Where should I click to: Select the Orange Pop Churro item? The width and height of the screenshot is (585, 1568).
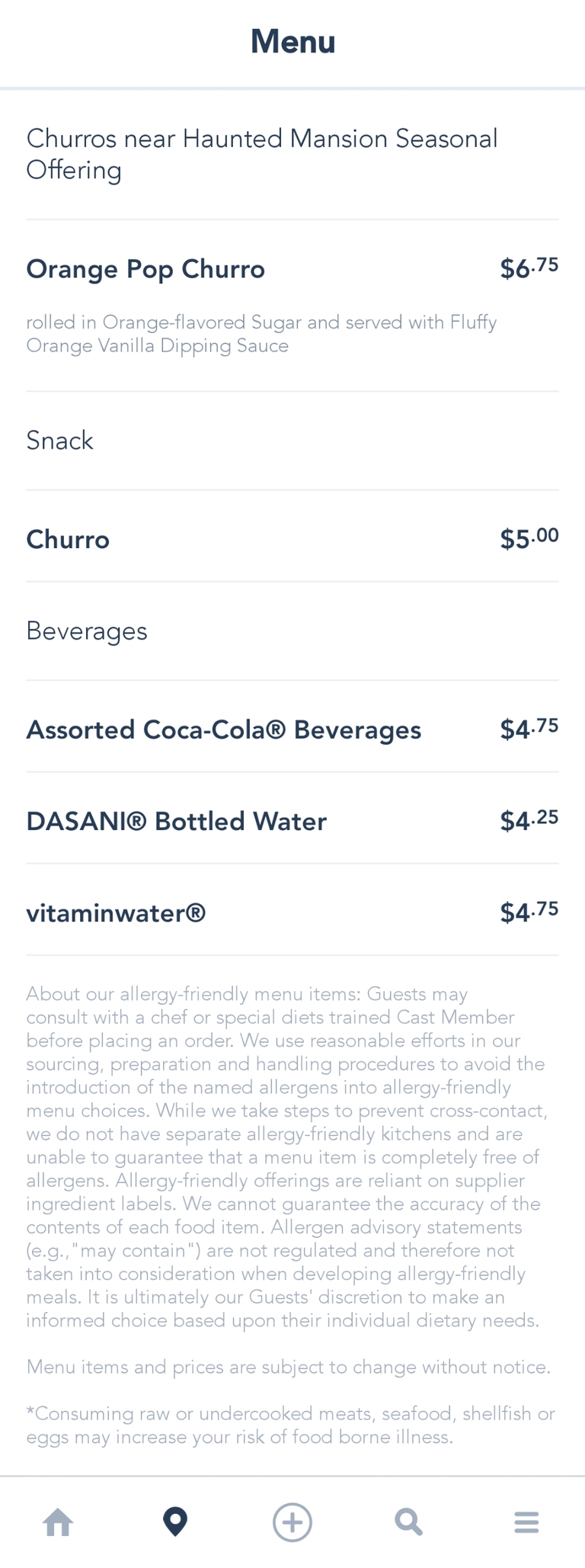pyautogui.click(x=145, y=269)
